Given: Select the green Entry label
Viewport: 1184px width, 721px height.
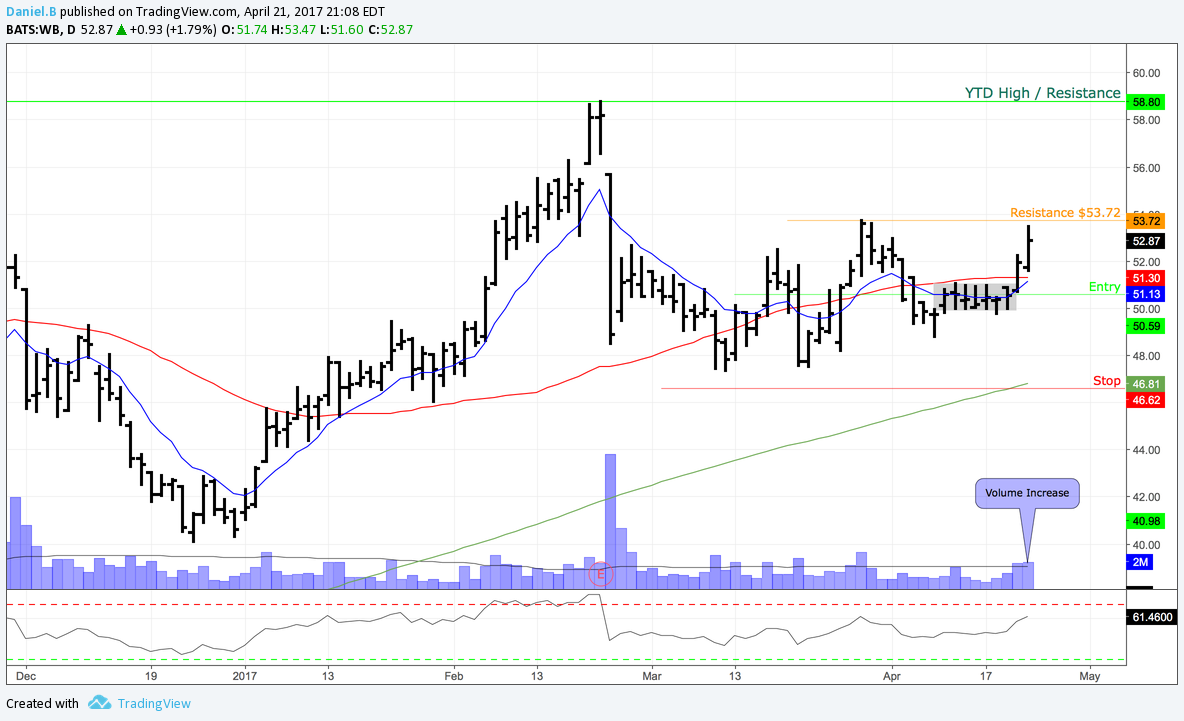Looking at the screenshot, I should click(1104, 287).
